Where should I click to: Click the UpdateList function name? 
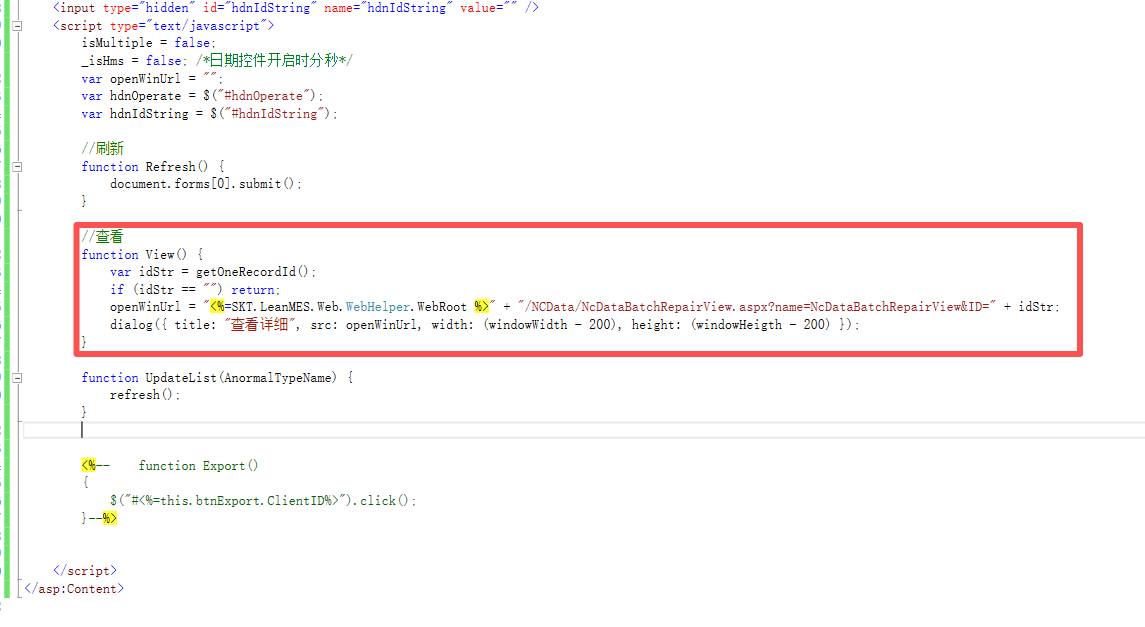(181, 377)
